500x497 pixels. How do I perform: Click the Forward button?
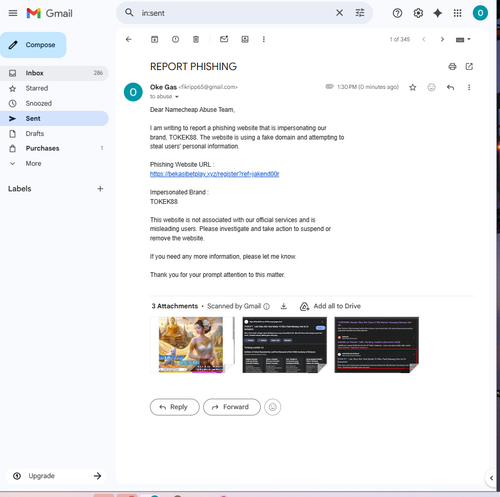[x=232, y=407]
